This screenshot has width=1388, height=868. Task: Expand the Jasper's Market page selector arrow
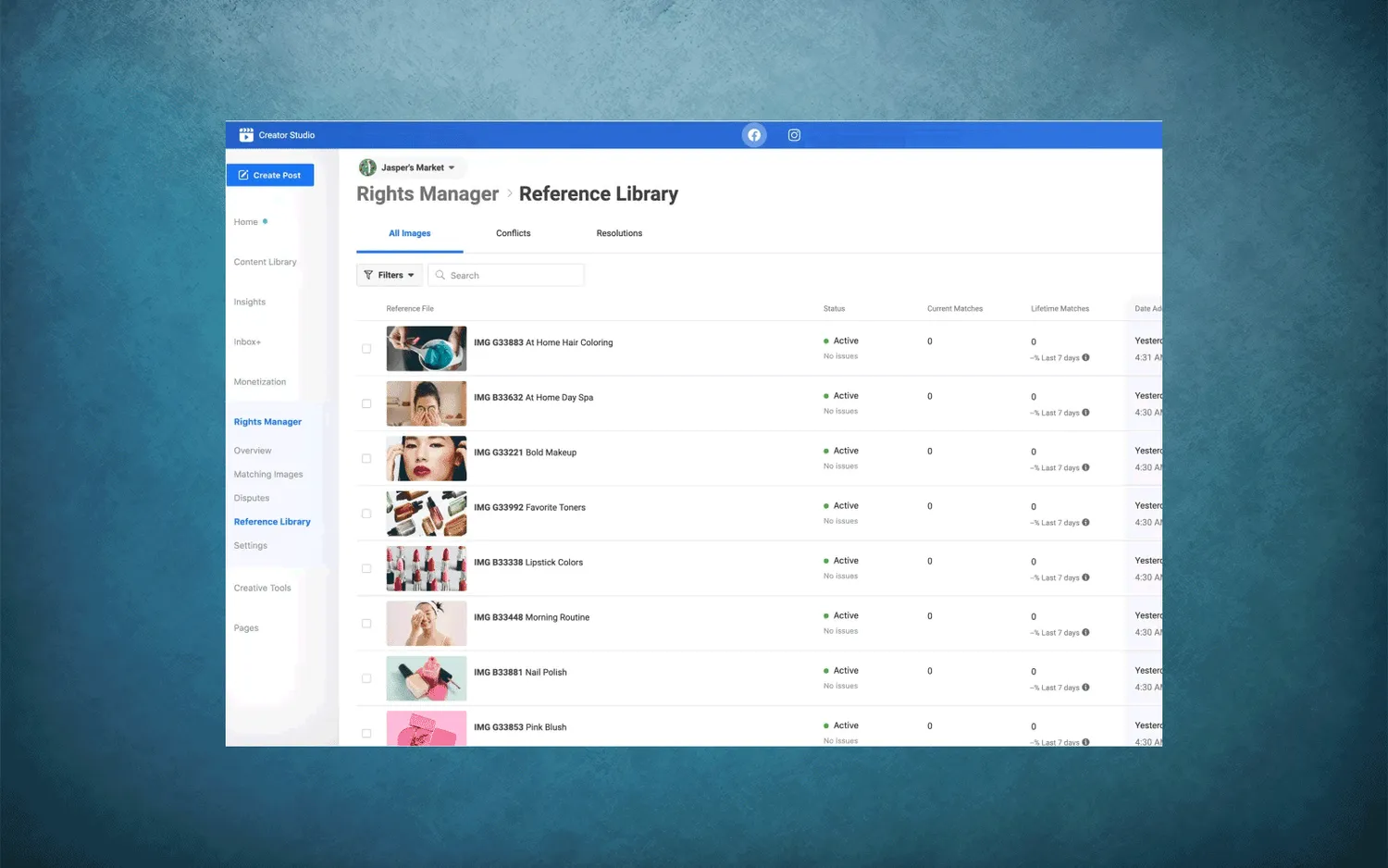point(452,168)
